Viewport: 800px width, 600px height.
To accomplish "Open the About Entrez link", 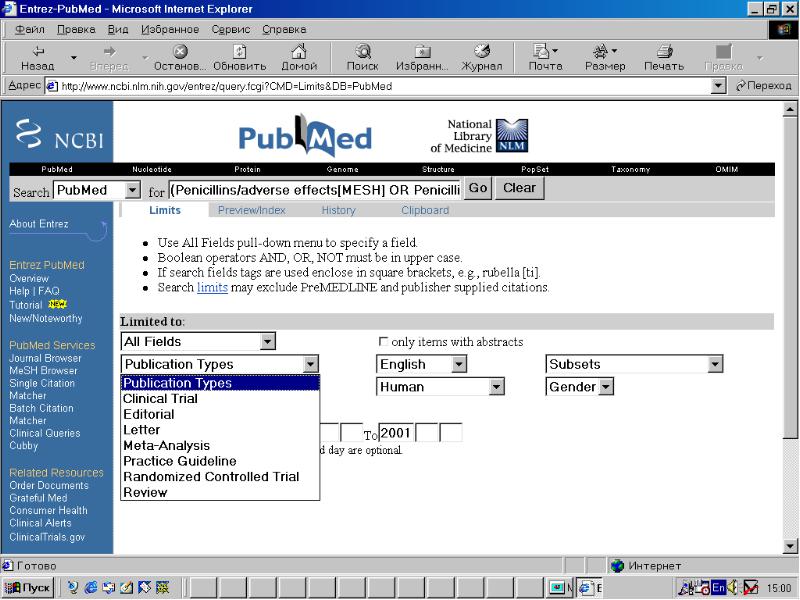I will (x=39, y=224).
